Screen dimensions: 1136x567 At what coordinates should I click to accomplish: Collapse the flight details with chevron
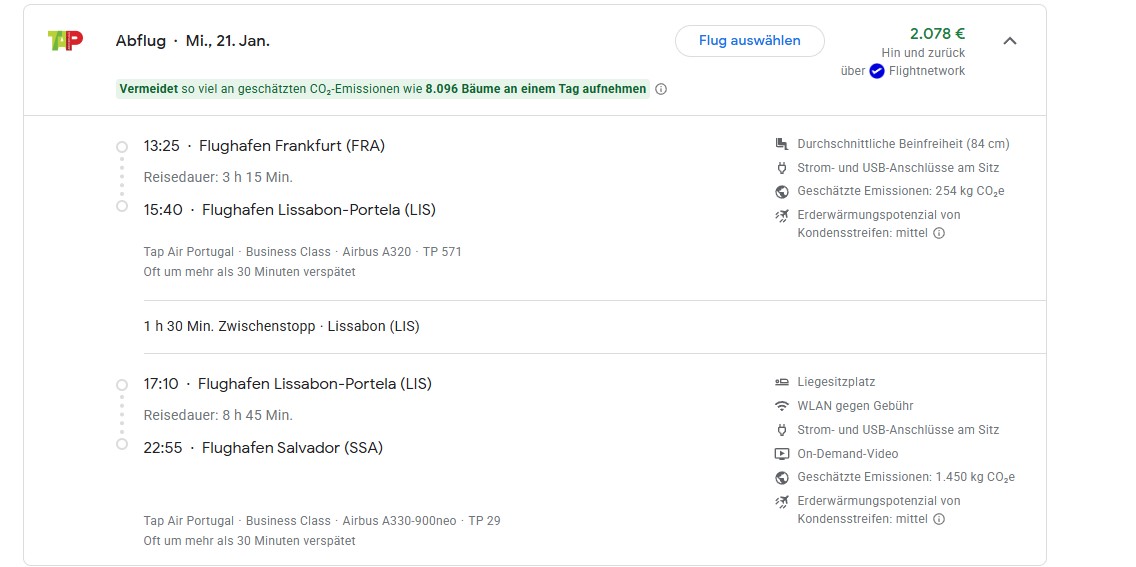(1009, 41)
